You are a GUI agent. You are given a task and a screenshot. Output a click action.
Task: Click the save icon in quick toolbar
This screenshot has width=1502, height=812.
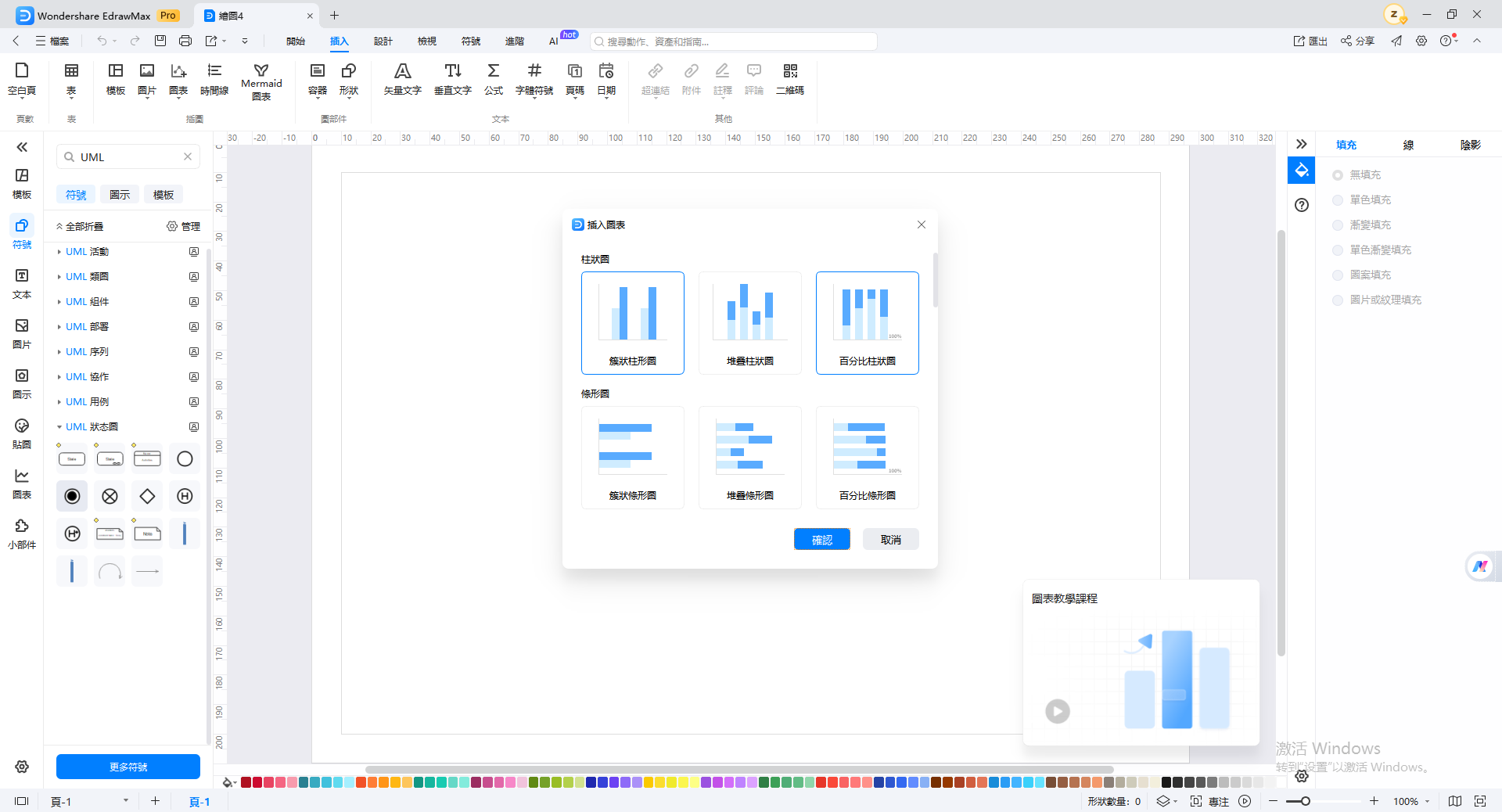pyautogui.click(x=160, y=41)
